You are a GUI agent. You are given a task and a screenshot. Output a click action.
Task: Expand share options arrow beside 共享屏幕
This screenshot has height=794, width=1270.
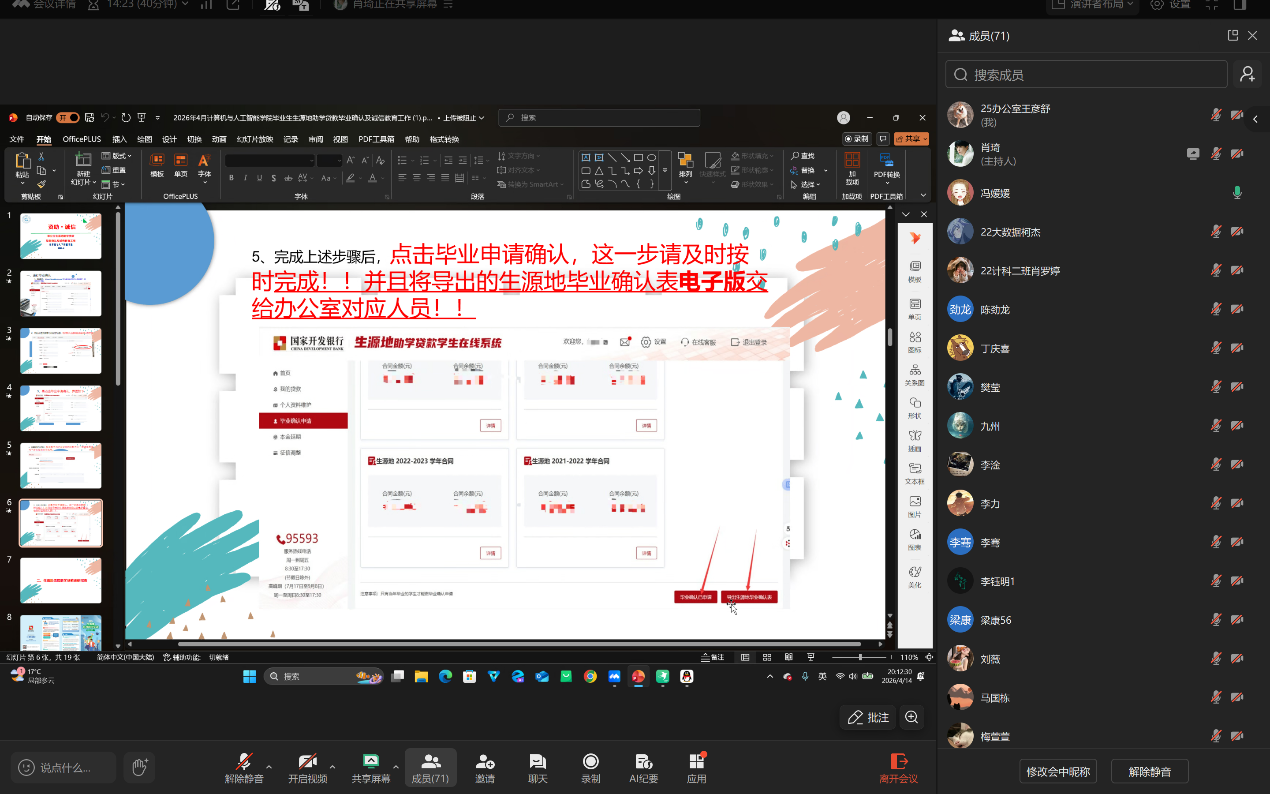pyautogui.click(x=395, y=767)
